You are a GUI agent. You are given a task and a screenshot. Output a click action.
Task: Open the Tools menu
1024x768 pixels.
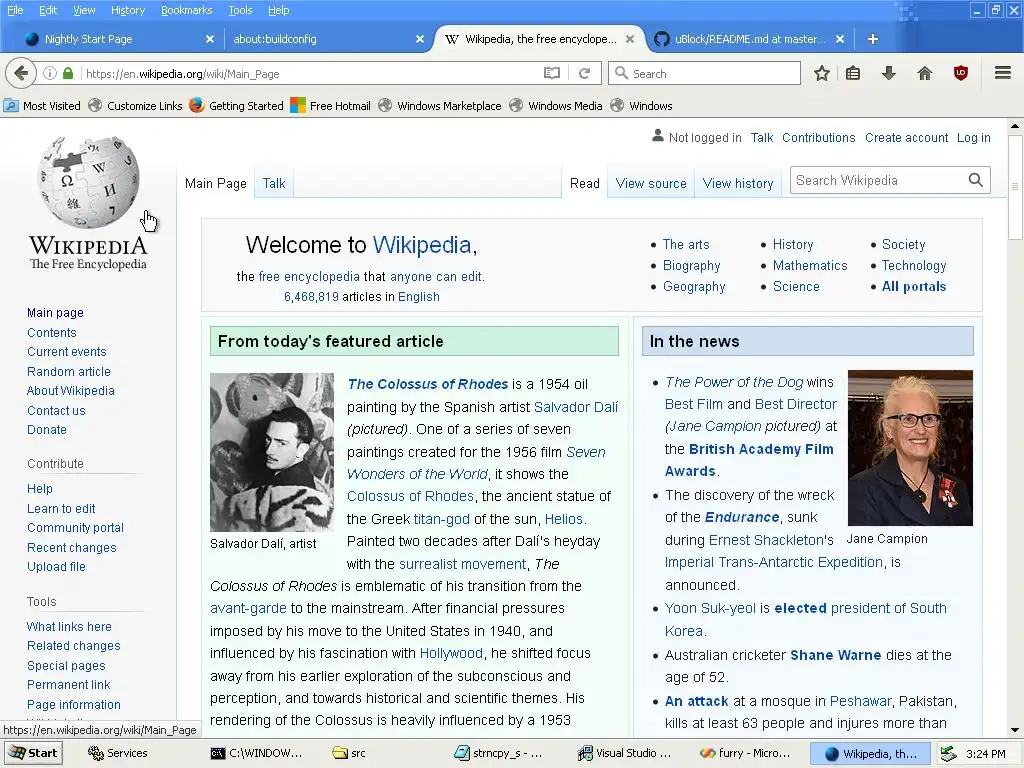tap(240, 10)
